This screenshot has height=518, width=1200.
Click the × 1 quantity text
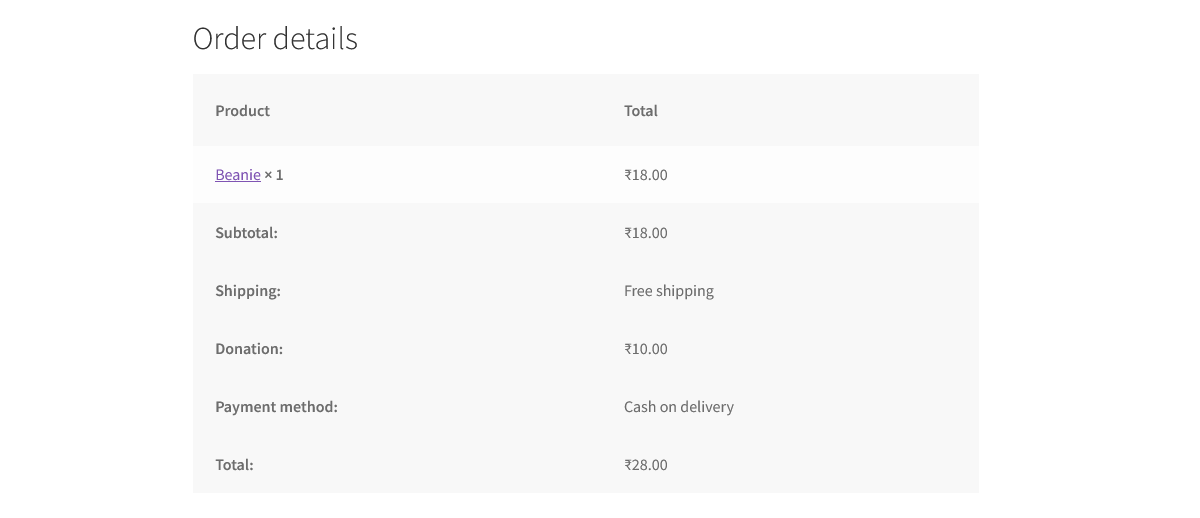pos(274,175)
